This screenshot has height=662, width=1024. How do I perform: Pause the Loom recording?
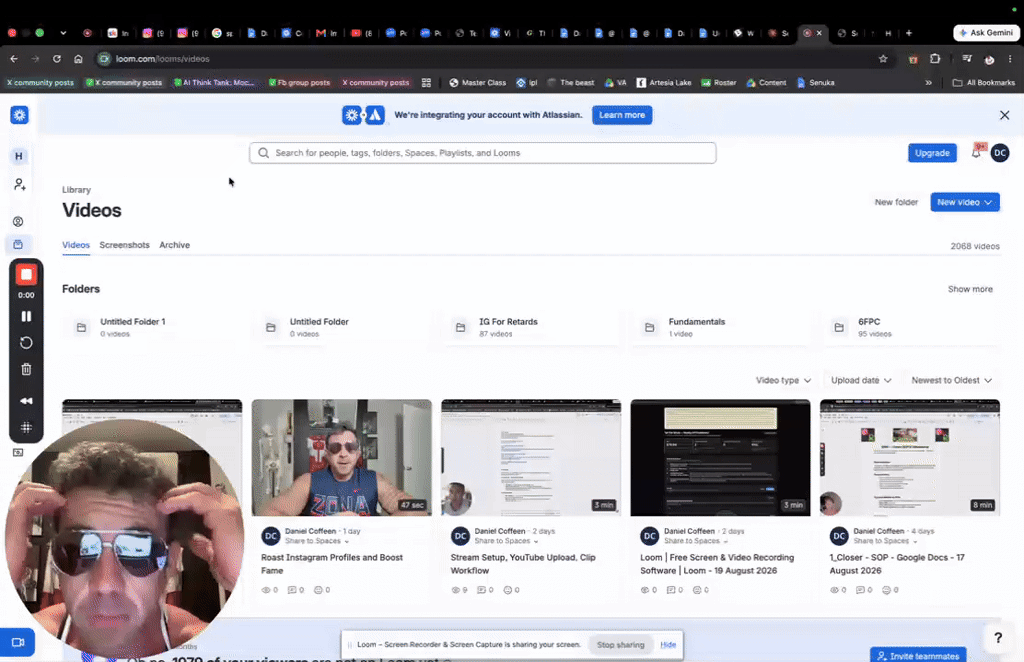click(26, 316)
